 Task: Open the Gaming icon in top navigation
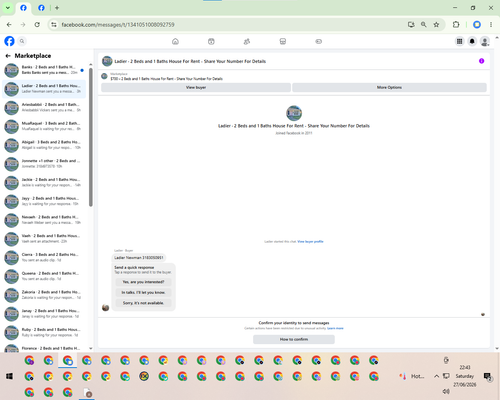(318, 41)
